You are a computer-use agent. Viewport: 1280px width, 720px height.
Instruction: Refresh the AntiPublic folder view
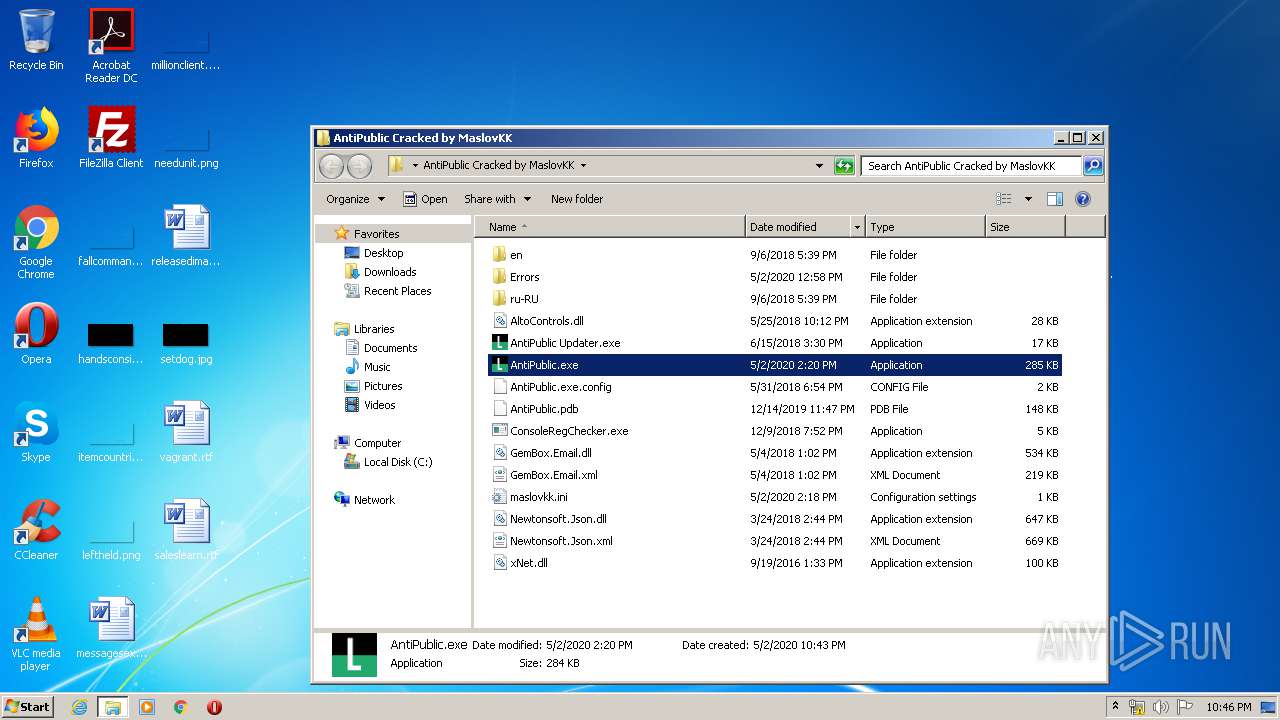tap(844, 166)
